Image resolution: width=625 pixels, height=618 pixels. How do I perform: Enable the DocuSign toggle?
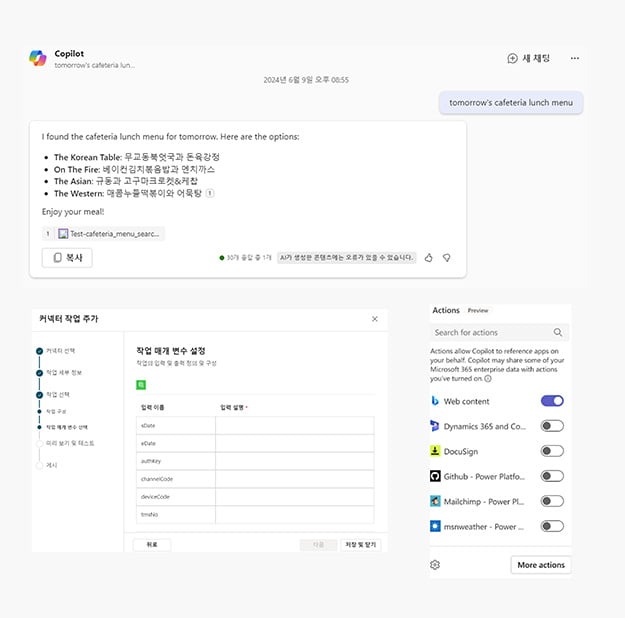click(x=552, y=451)
